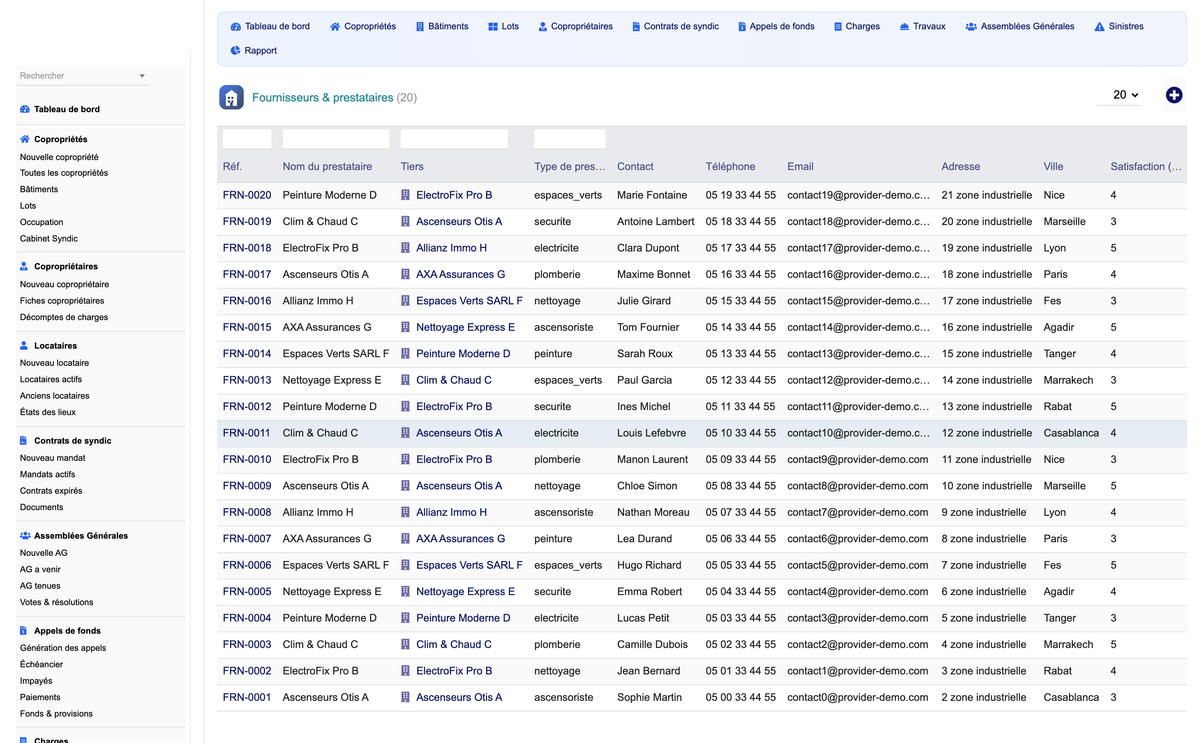Open the Rechercher search dropdown arrow
Image resolution: width=1200 pixels, height=743 pixels.
[x=142, y=76]
